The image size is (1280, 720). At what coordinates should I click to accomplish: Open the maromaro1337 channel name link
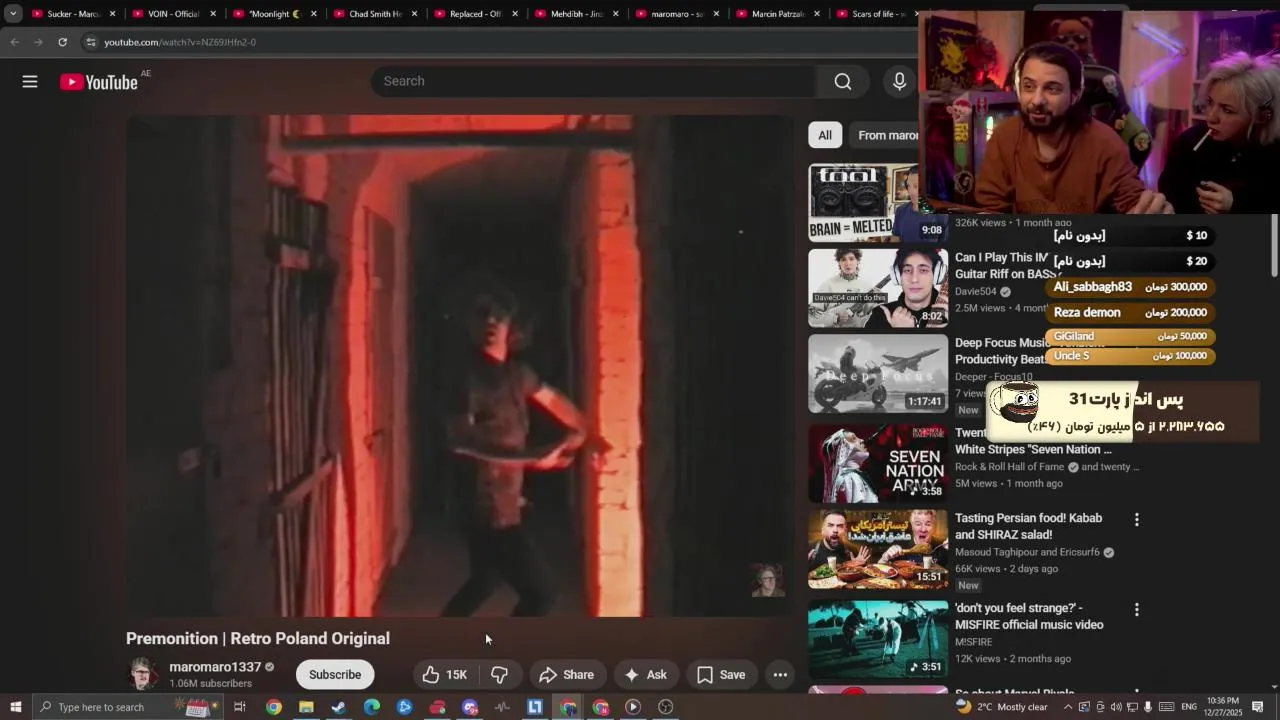click(x=215, y=667)
